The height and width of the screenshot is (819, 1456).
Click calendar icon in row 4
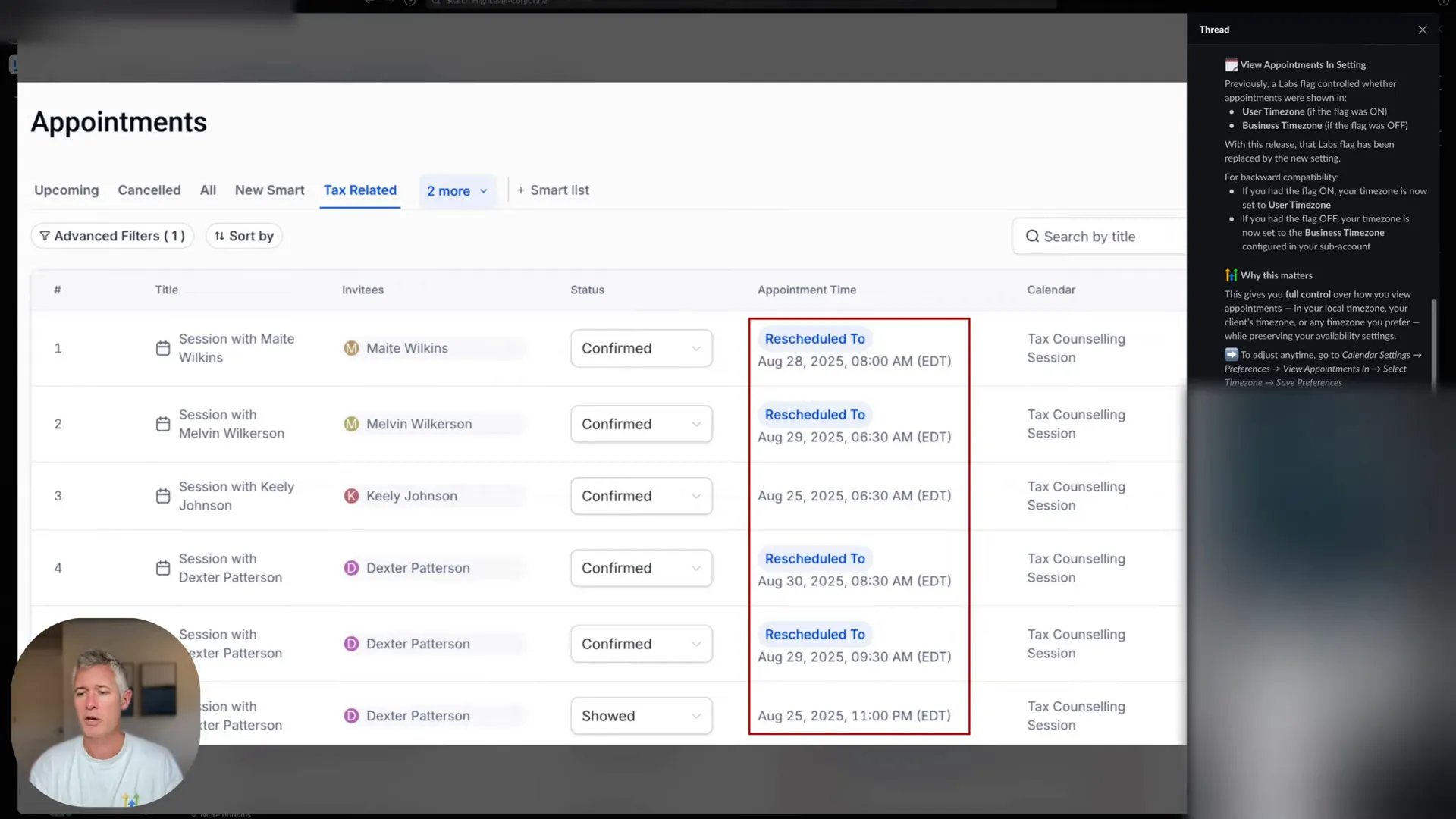coord(163,568)
